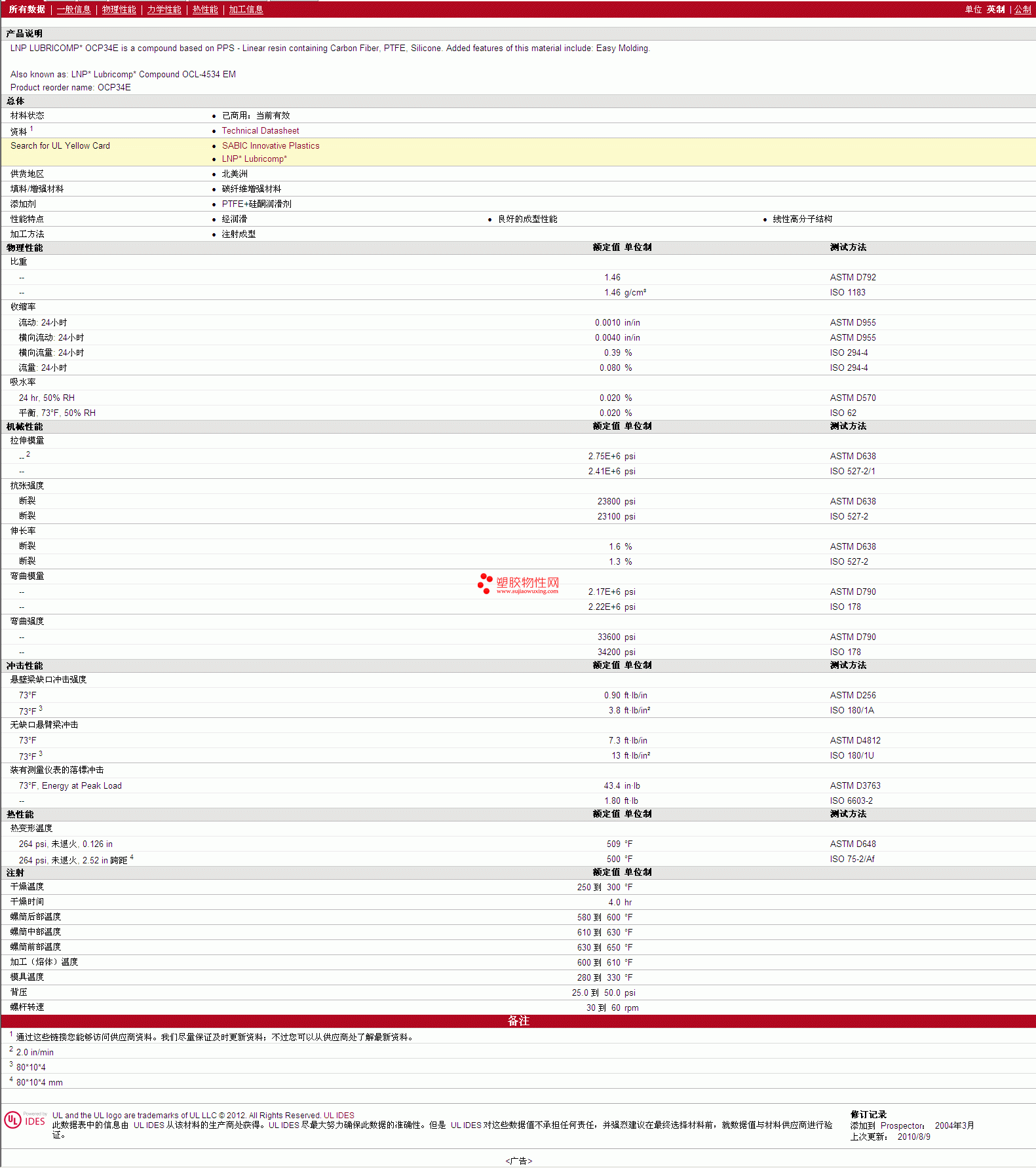This screenshot has width=1036, height=1168.
Task: Click the Search for UL Yellow Card label
Action: point(60,146)
